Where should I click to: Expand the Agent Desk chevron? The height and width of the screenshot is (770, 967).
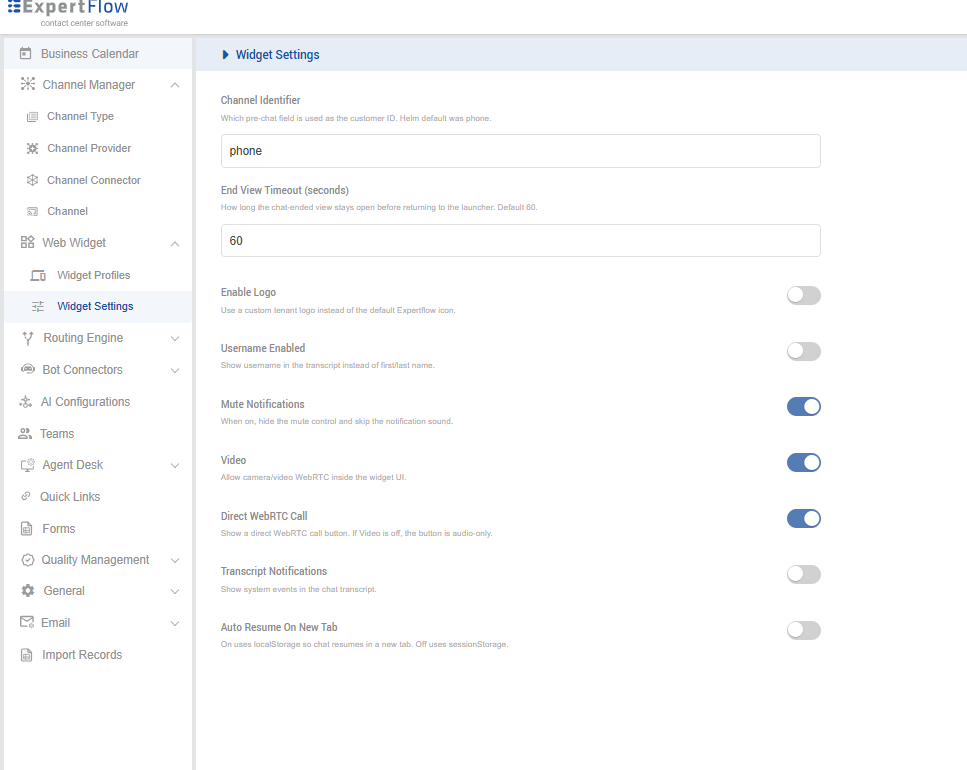(x=175, y=465)
